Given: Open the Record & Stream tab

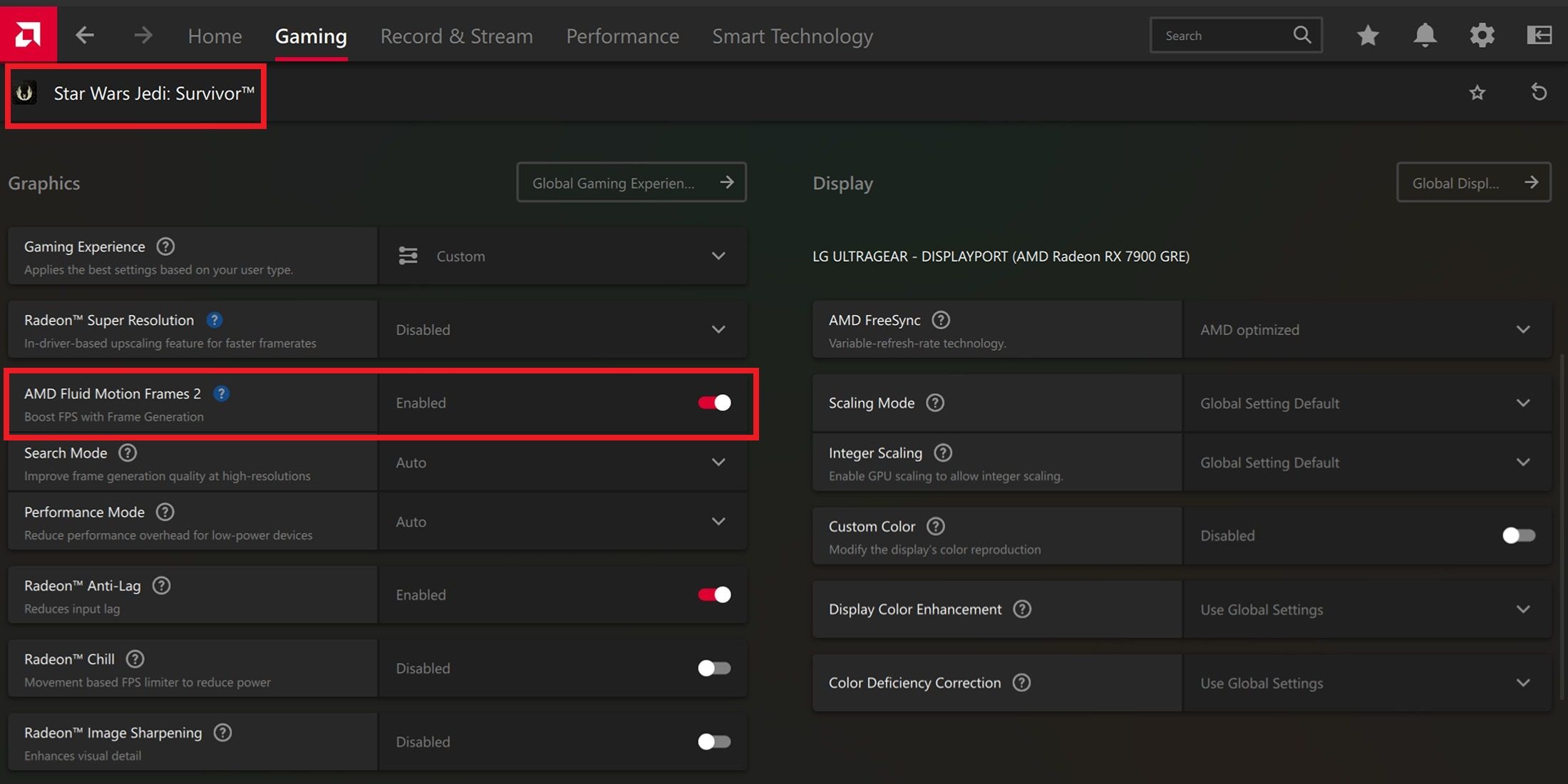Looking at the screenshot, I should coord(456,36).
